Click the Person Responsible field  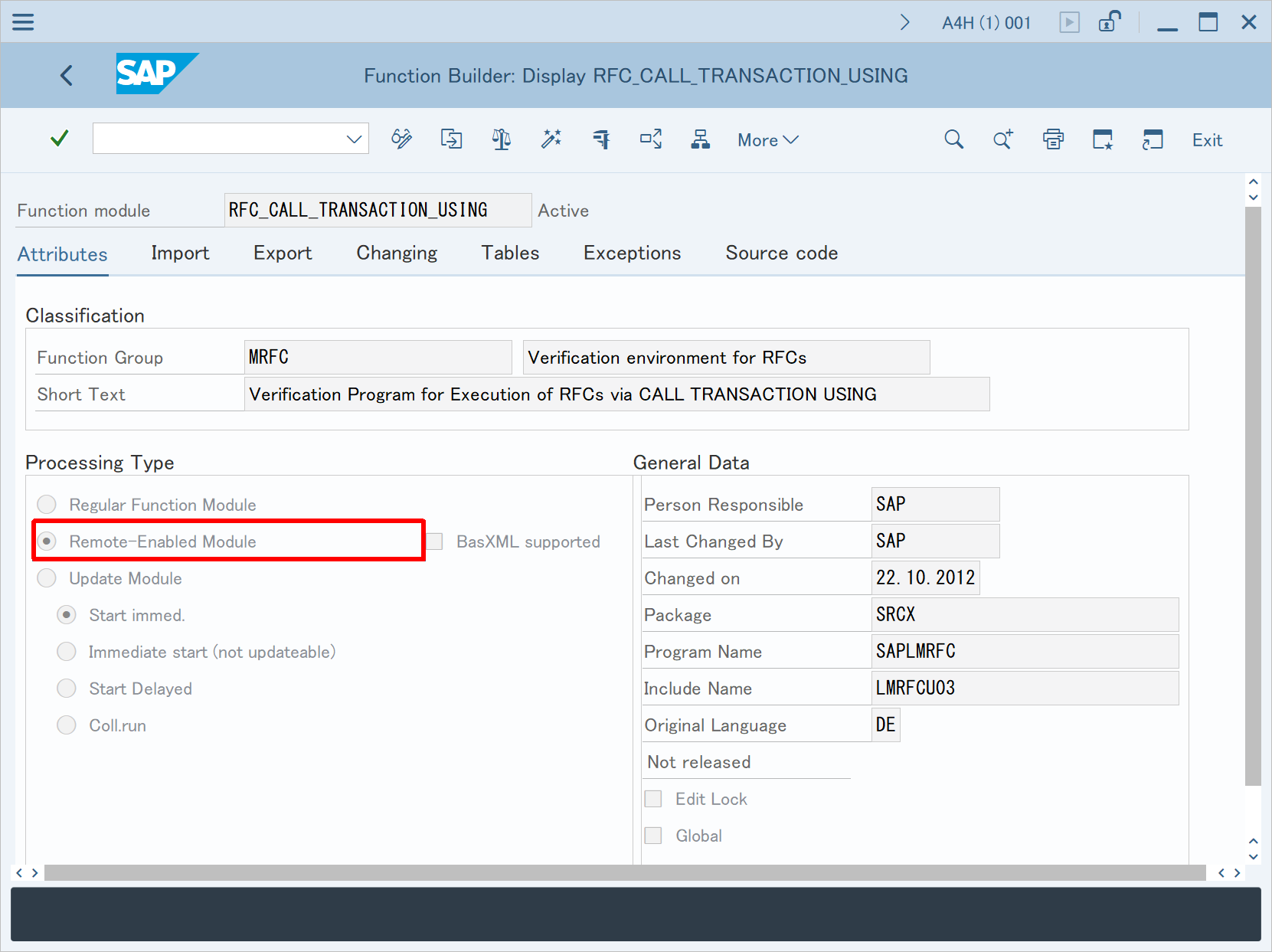[936, 504]
